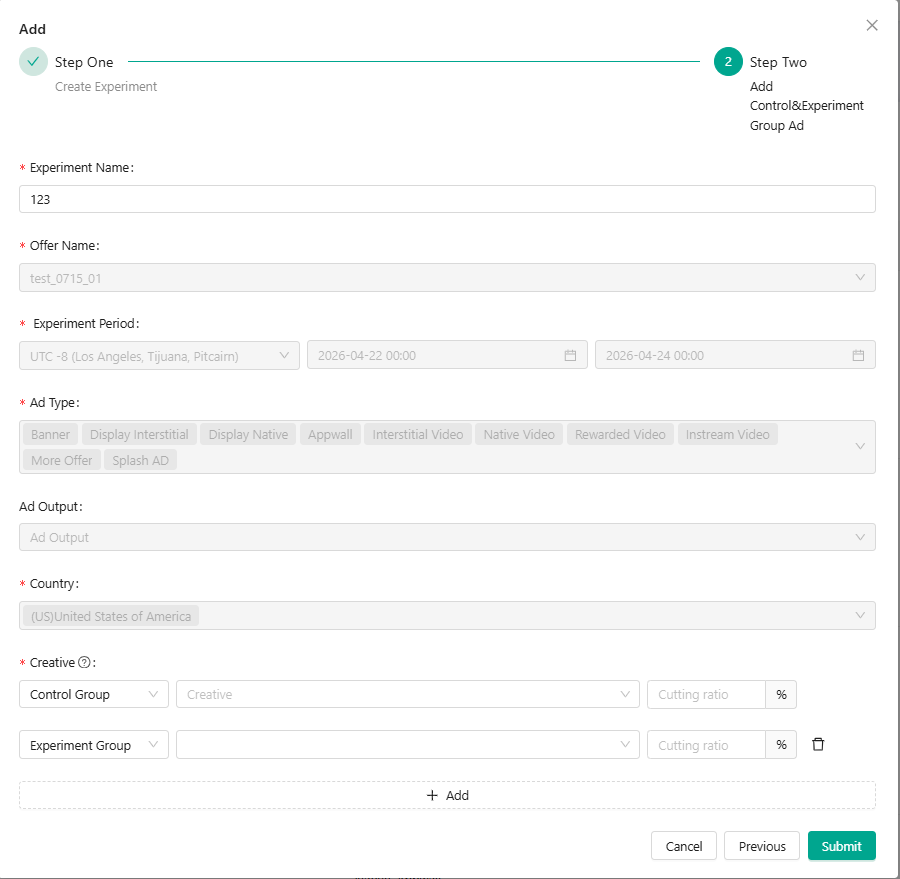
Task: Click end date field 2026-04-24 00:00
Action: point(735,355)
